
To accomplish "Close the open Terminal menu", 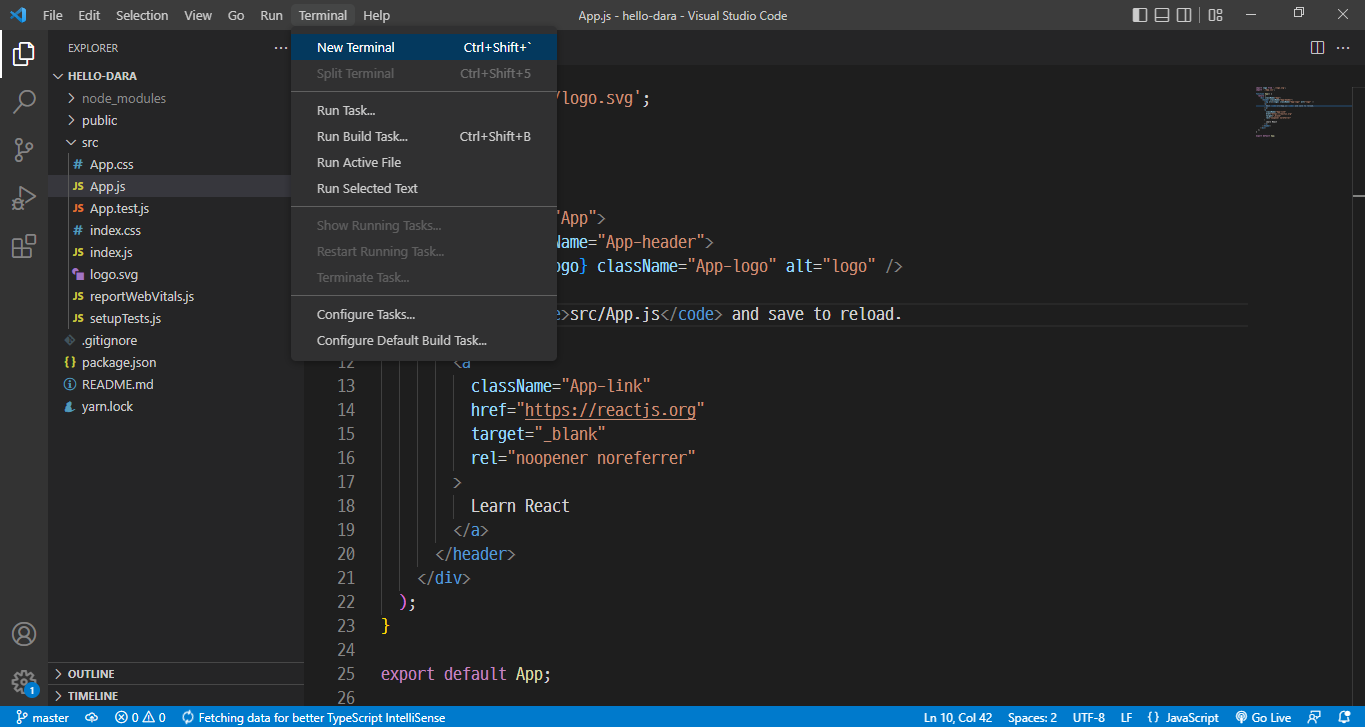I will (323, 15).
